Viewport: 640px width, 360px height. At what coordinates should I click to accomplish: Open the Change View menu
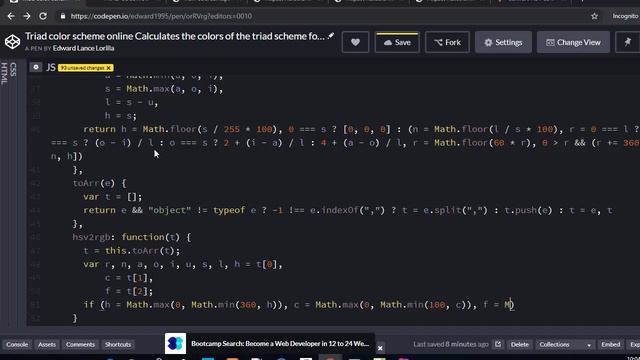[x=573, y=42]
